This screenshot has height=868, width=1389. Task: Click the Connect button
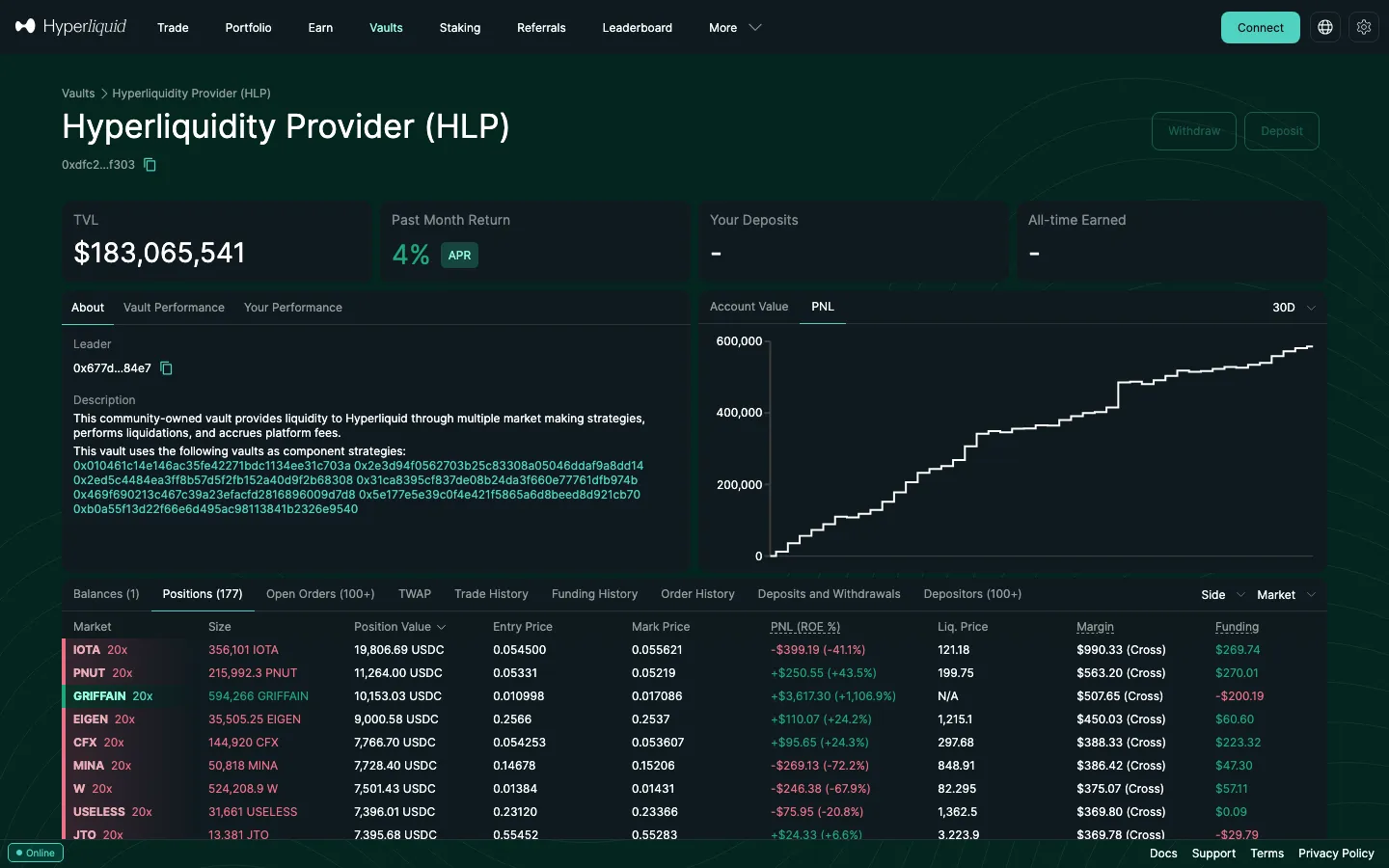pyautogui.click(x=1261, y=28)
